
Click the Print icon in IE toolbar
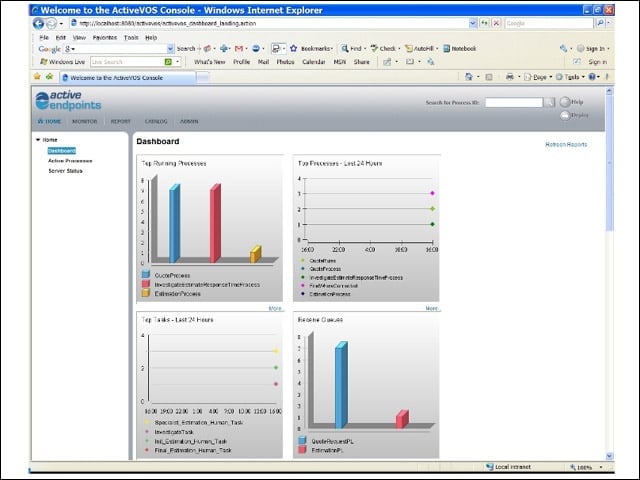coord(510,77)
